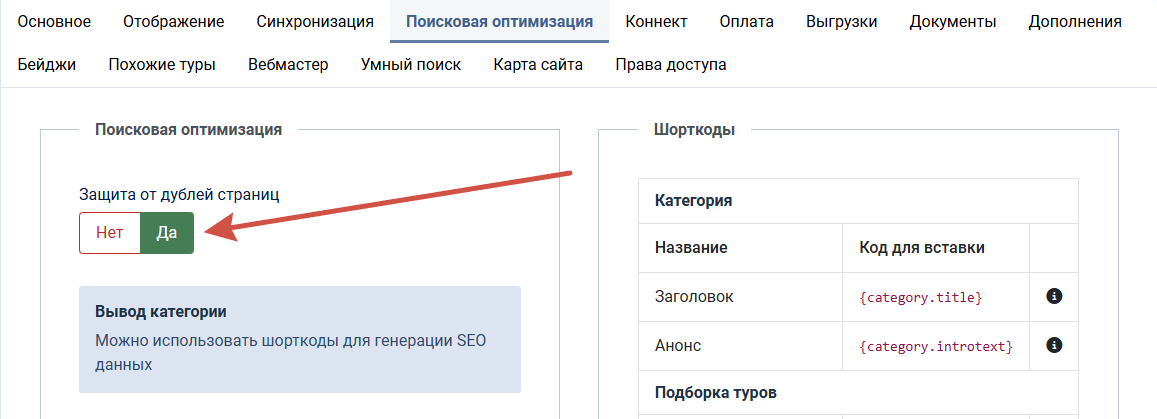Click the Вывод категории info box

(300, 339)
